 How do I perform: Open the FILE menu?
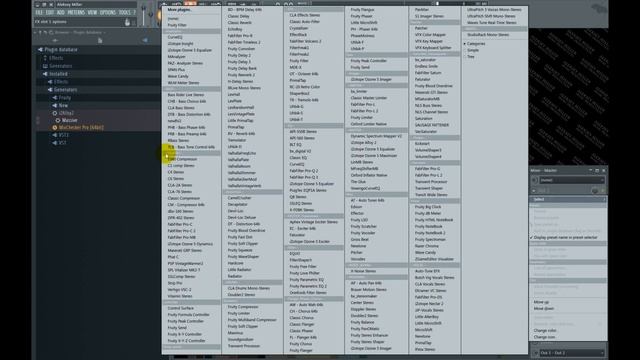pyautogui.click(x=39, y=13)
